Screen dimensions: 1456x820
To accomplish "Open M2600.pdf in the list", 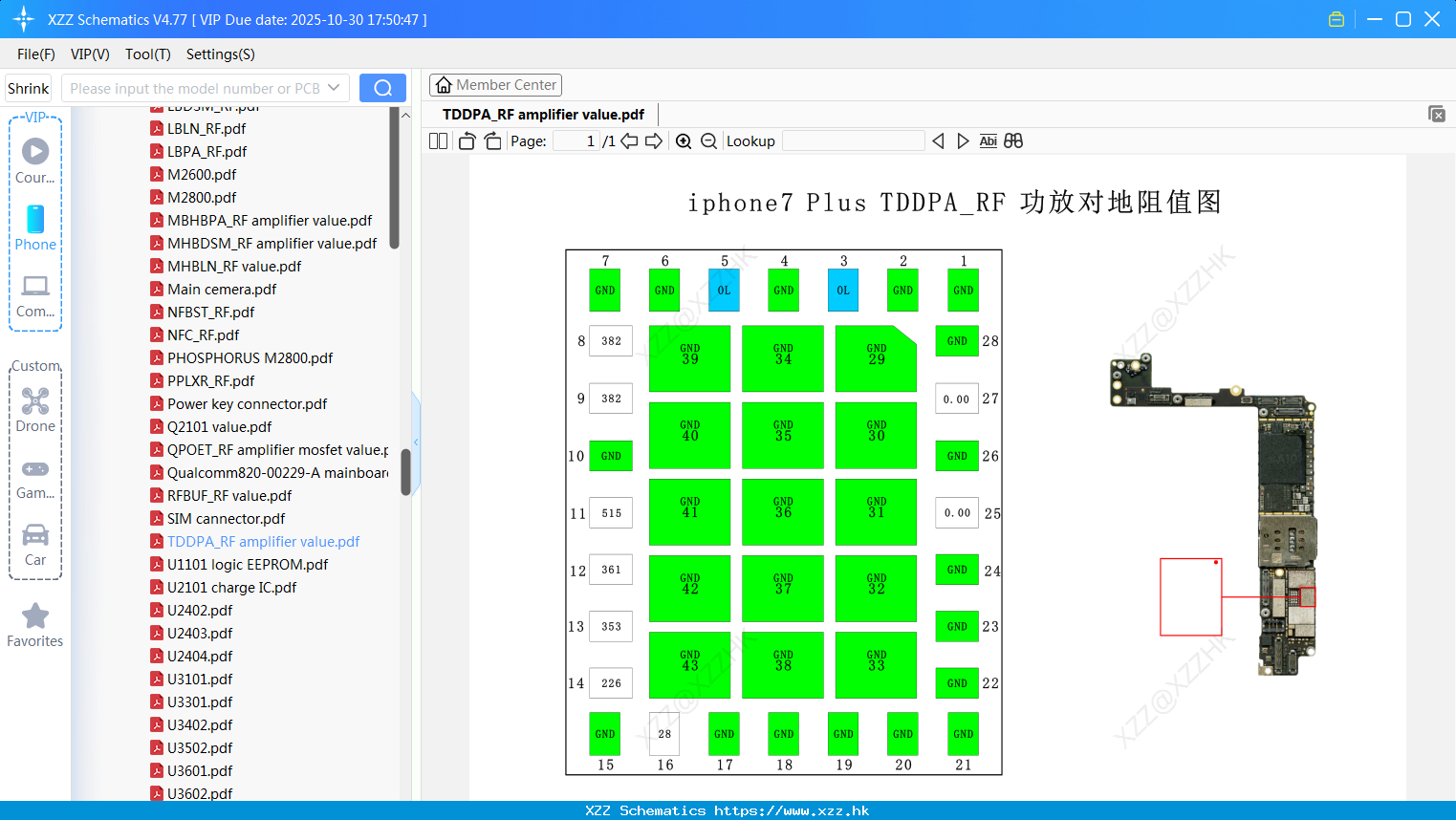I will pos(202,175).
